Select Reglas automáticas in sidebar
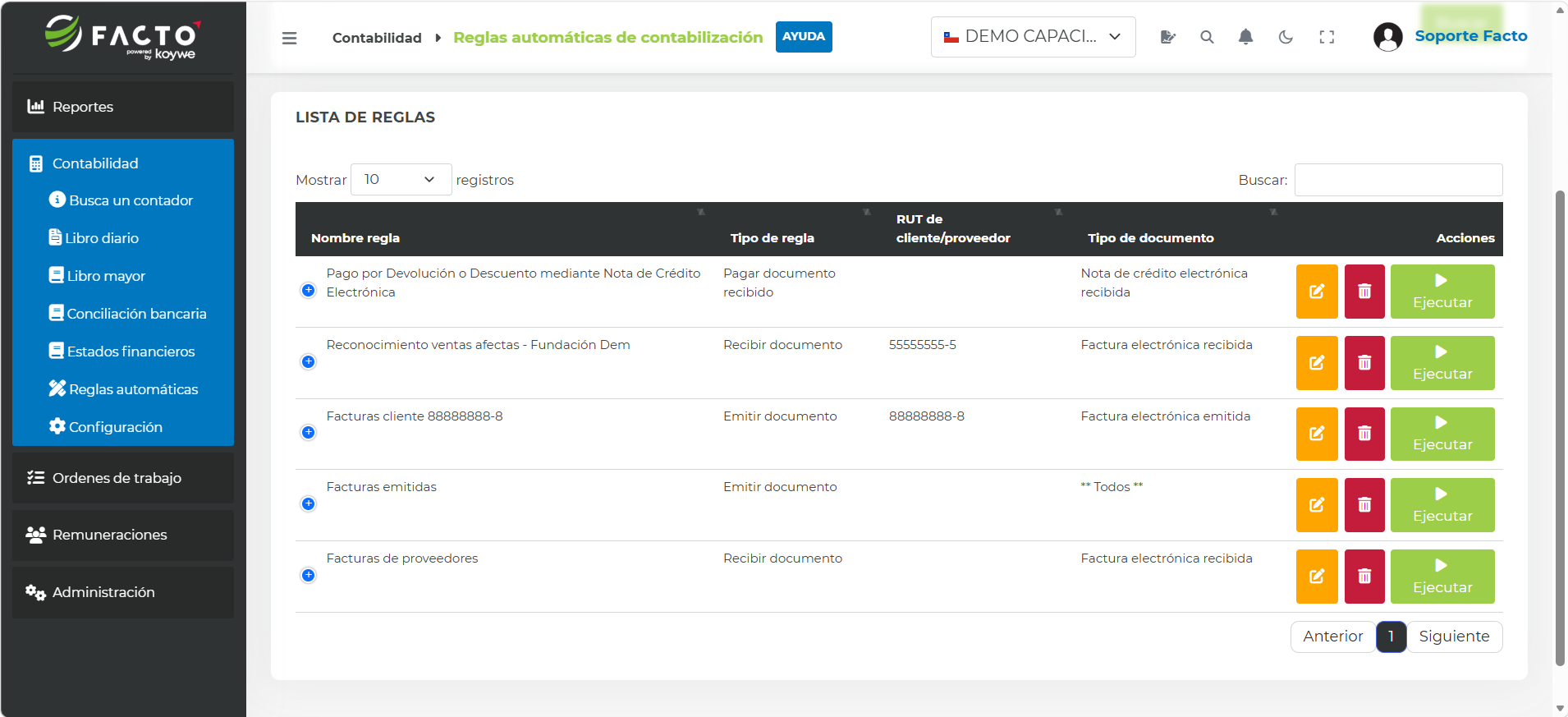Viewport: 1568px width, 717px height. [123, 389]
